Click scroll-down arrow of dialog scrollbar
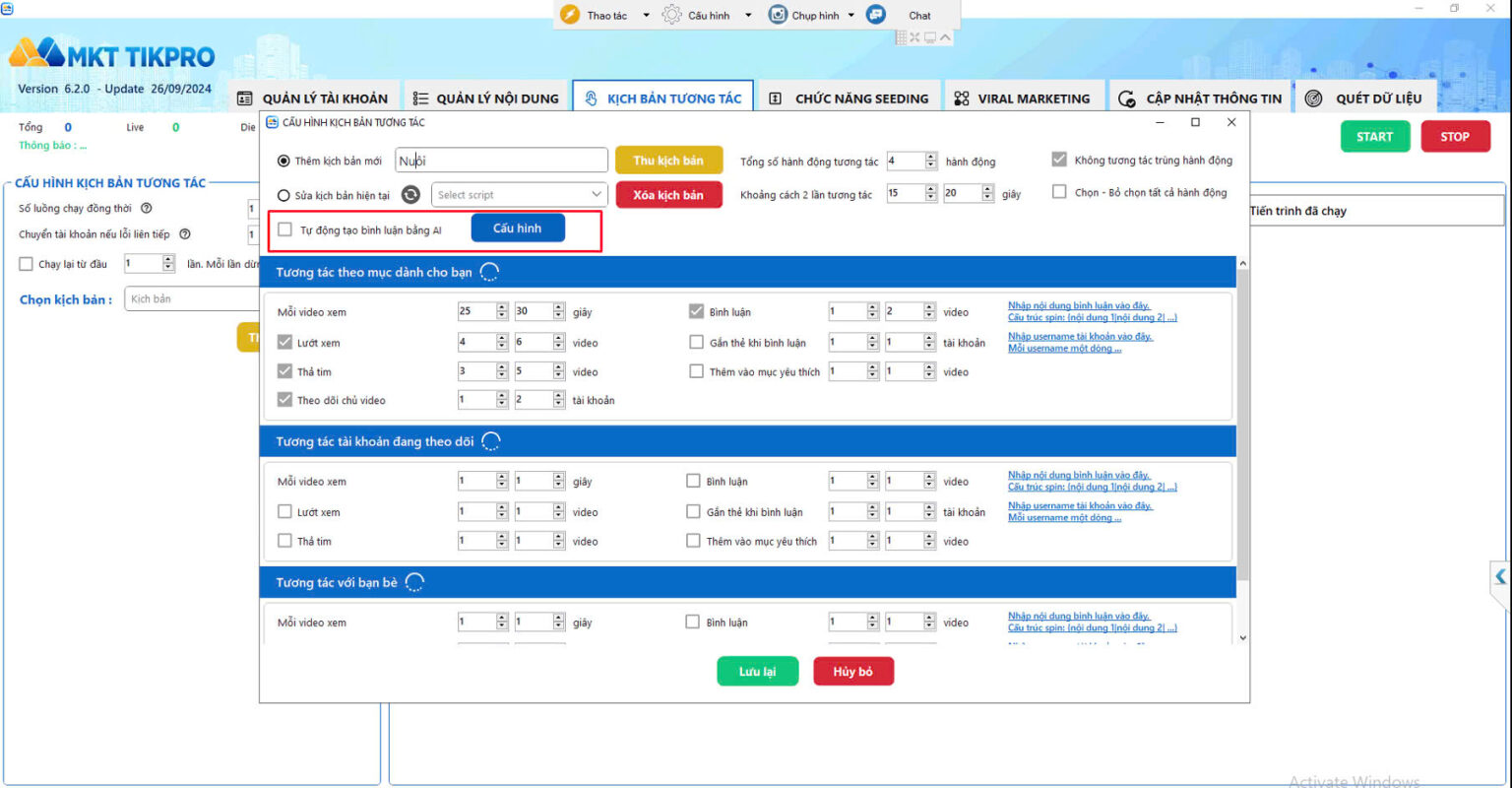 tap(1242, 637)
